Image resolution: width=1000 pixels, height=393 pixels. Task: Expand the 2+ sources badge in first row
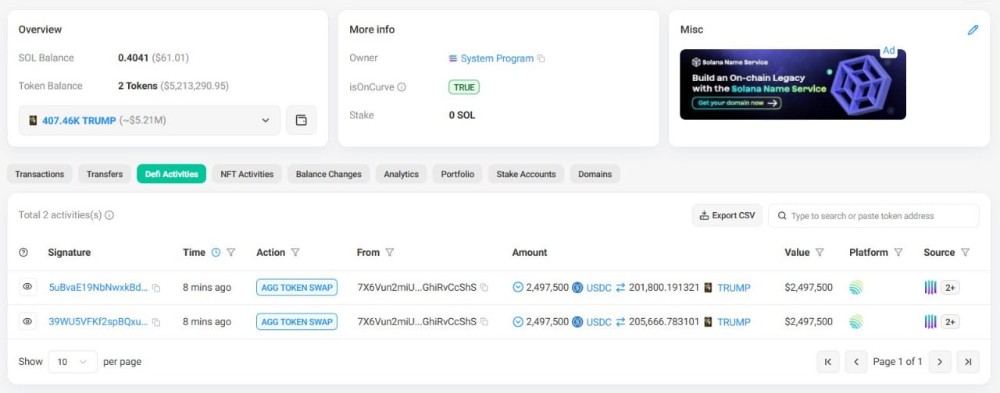pos(950,288)
